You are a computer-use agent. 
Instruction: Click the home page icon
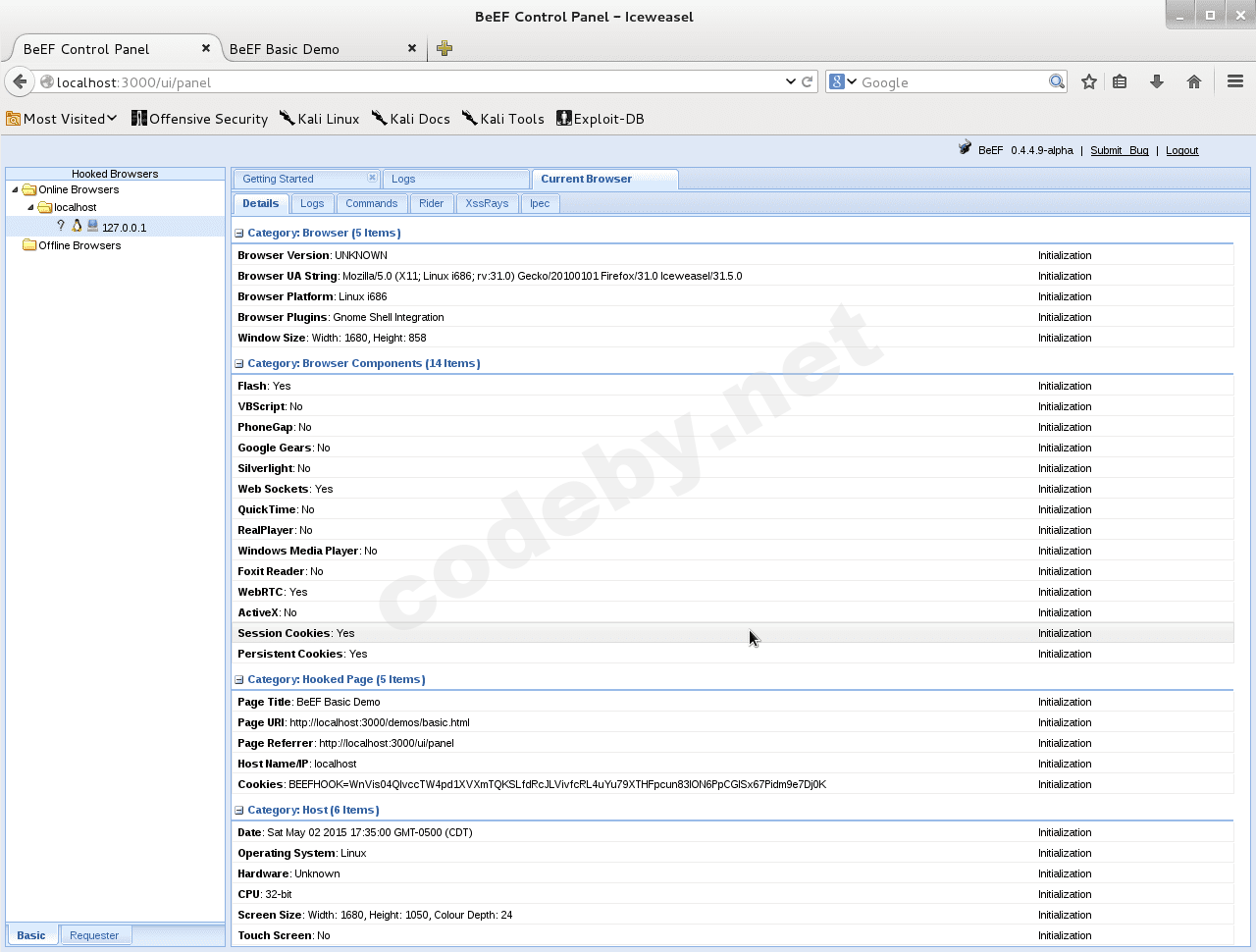pyautogui.click(x=1194, y=82)
